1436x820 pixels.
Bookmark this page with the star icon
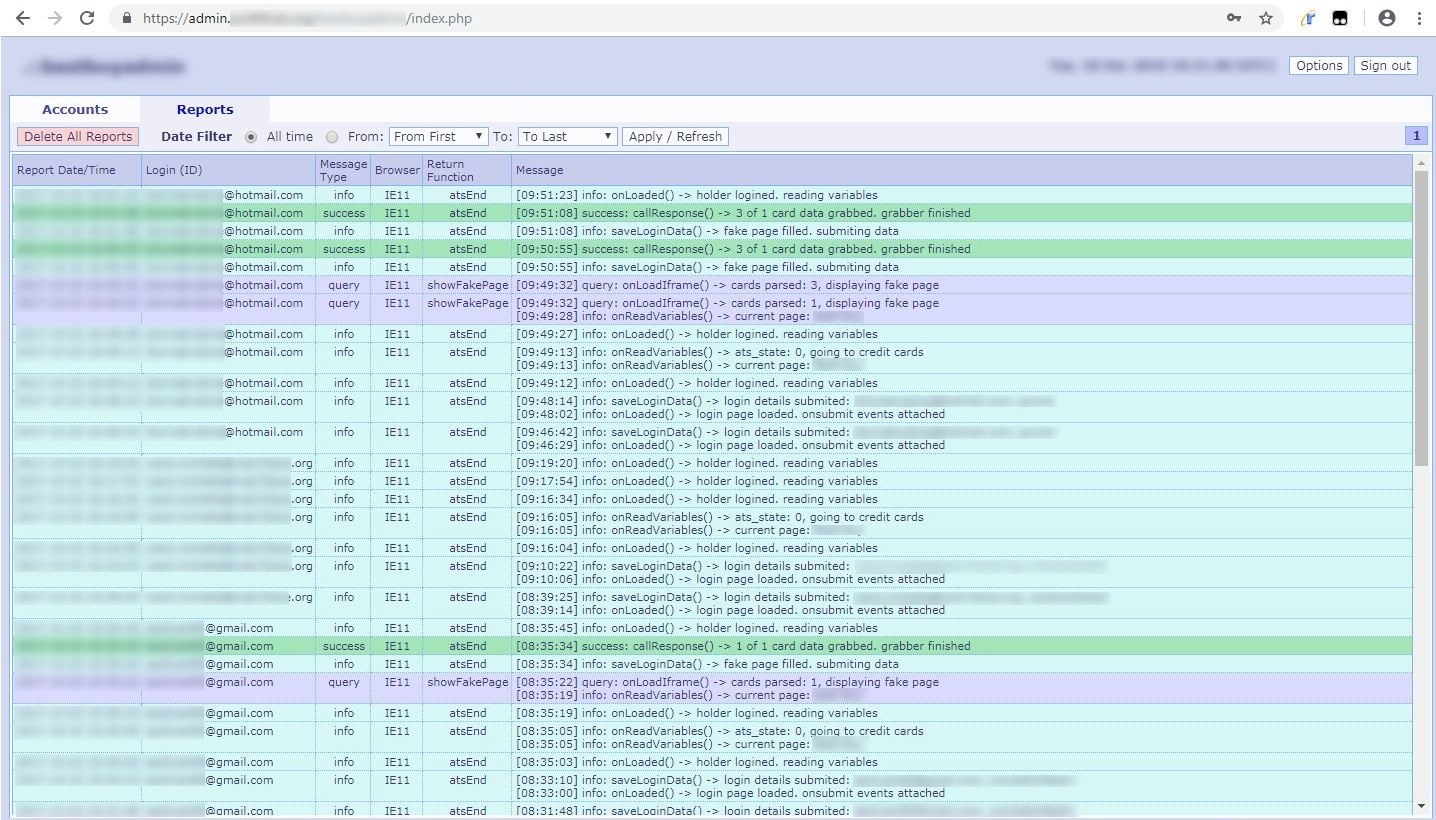pyautogui.click(x=1266, y=18)
